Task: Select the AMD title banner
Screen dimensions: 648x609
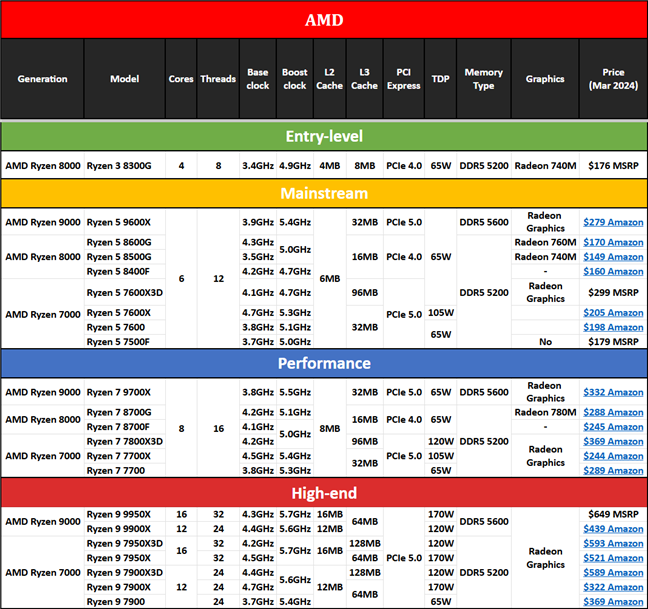Action: pyautogui.click(x=324, y=20)
